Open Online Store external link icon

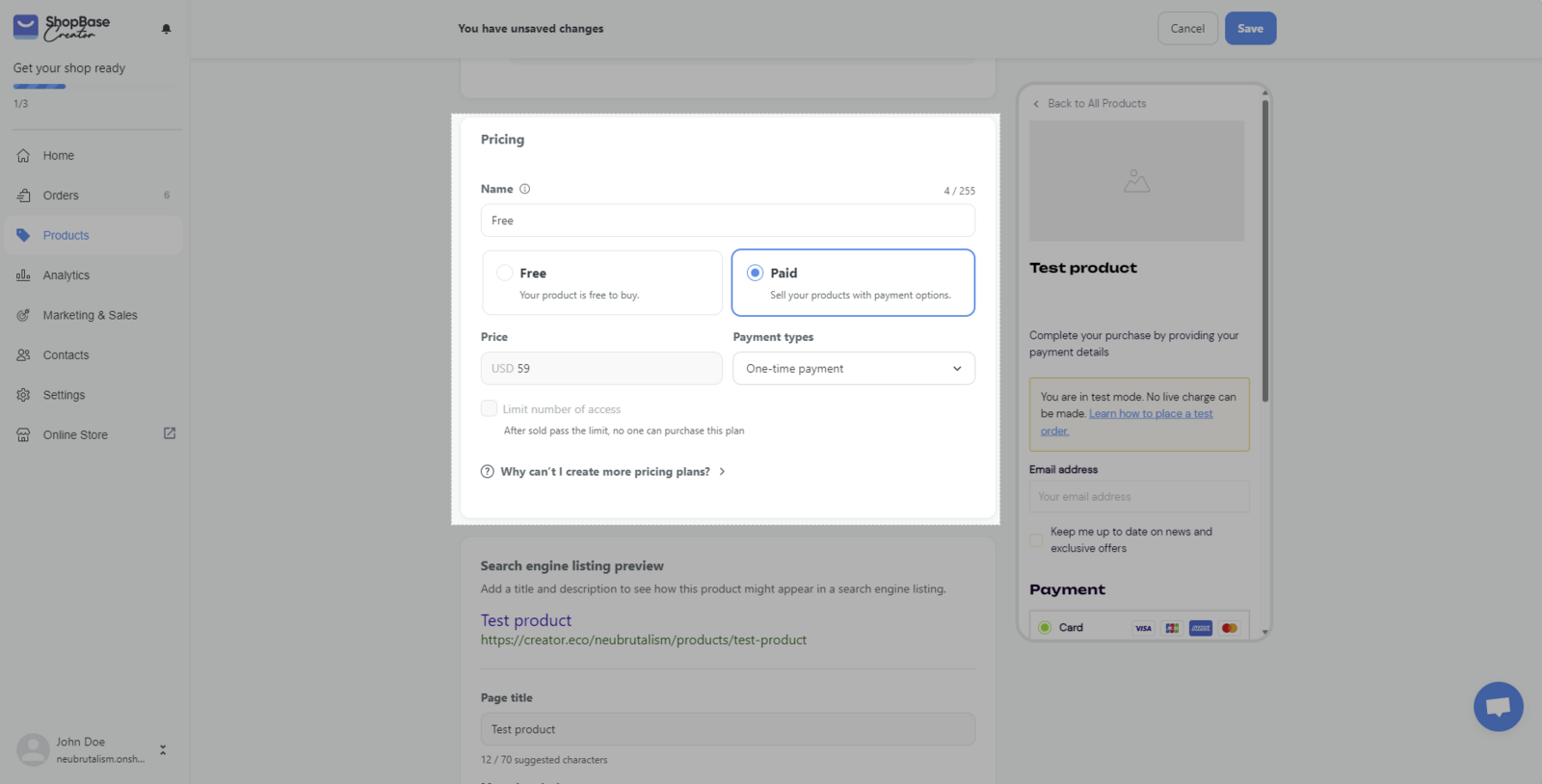(170, 433)
